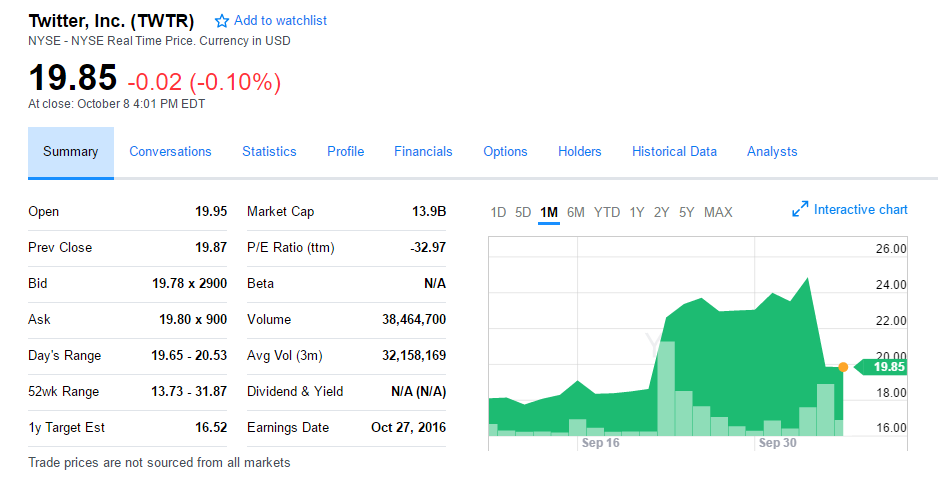Image resolution: width=938 pixels, height=483 pixels.
Task: Select the 2Y chart range
Action: coord(661,212)
